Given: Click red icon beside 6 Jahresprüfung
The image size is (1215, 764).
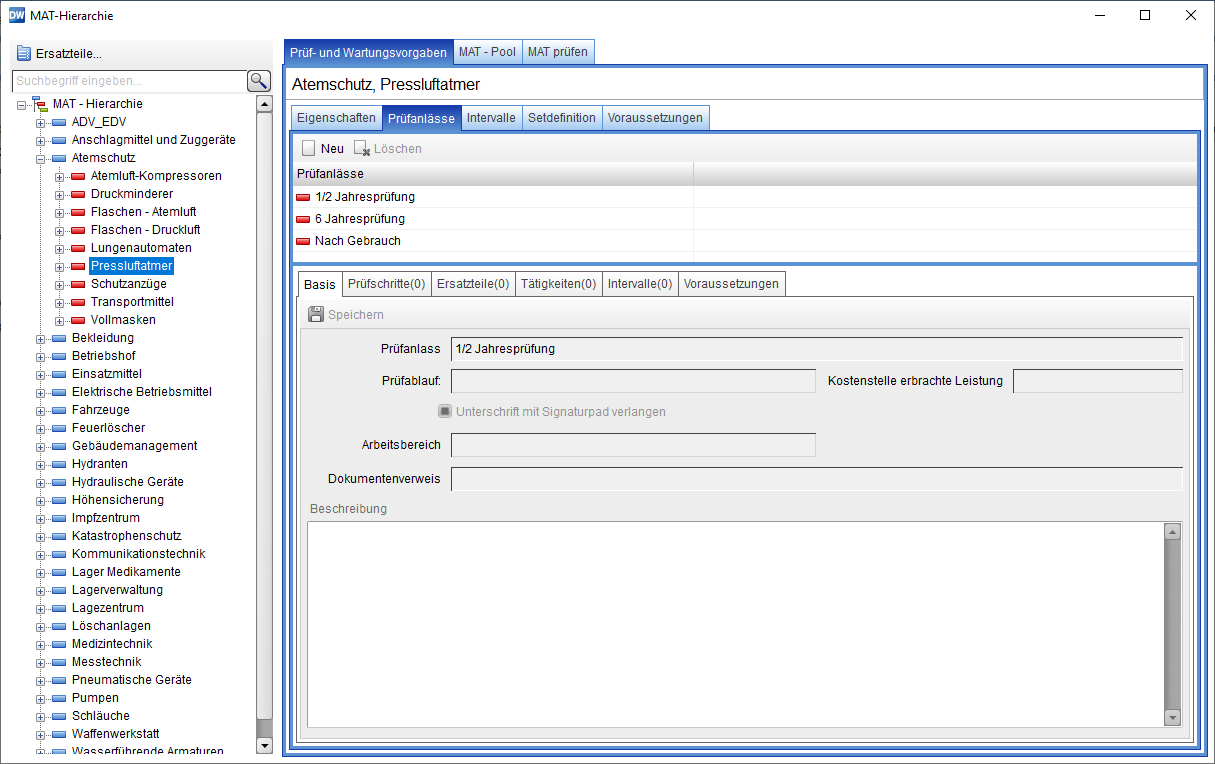Looking at the screenshot, I should pyautogui.click(x=303, y=219).
